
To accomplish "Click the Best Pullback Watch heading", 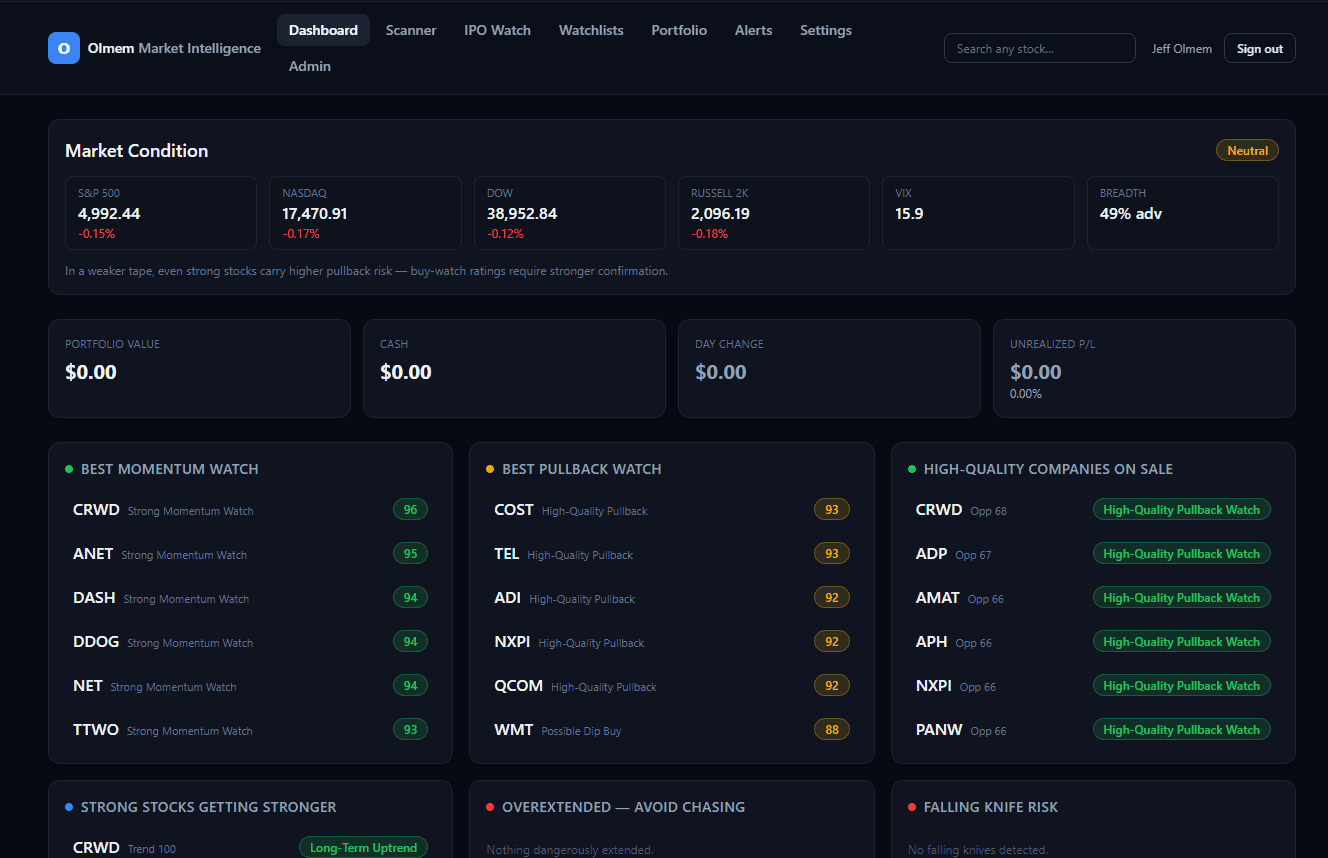I will tap(582, 469).
